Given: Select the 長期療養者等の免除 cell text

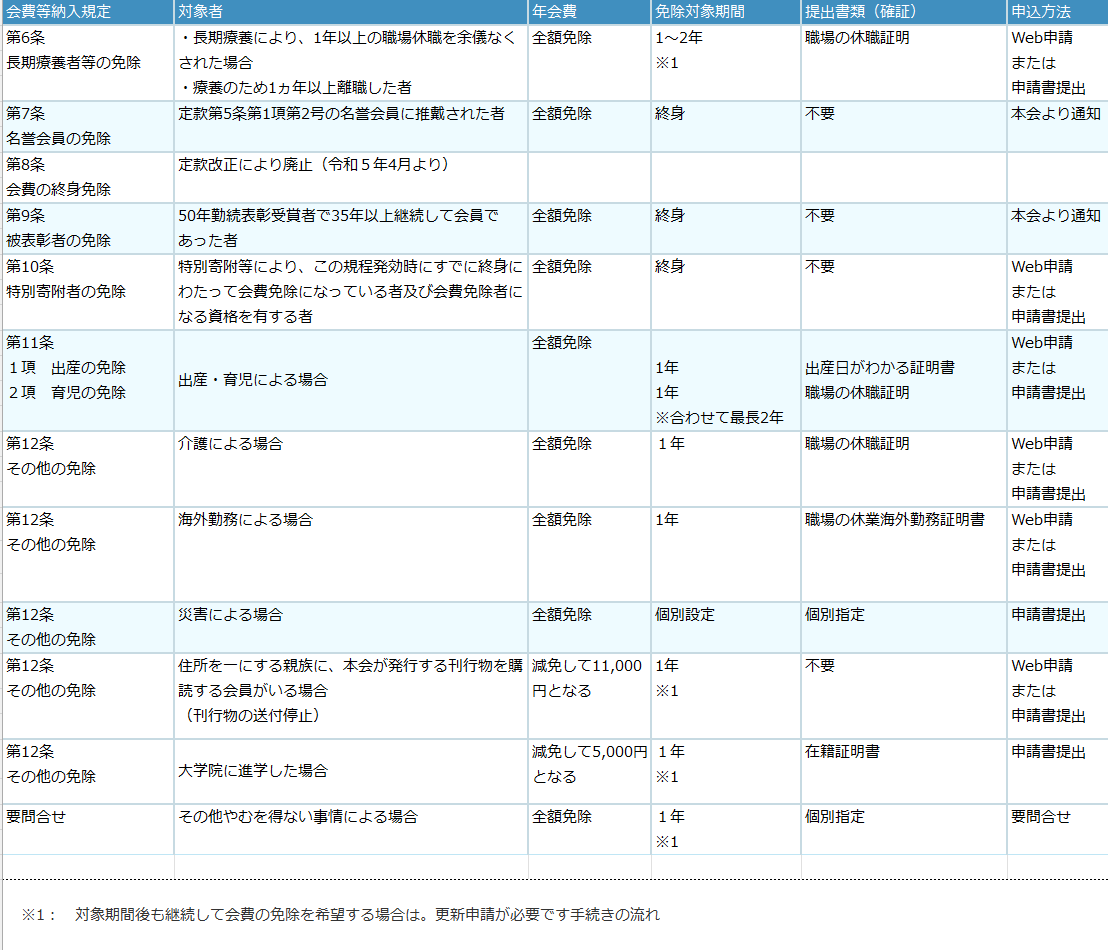Looking at the screenshot, I should click(73, 62).
